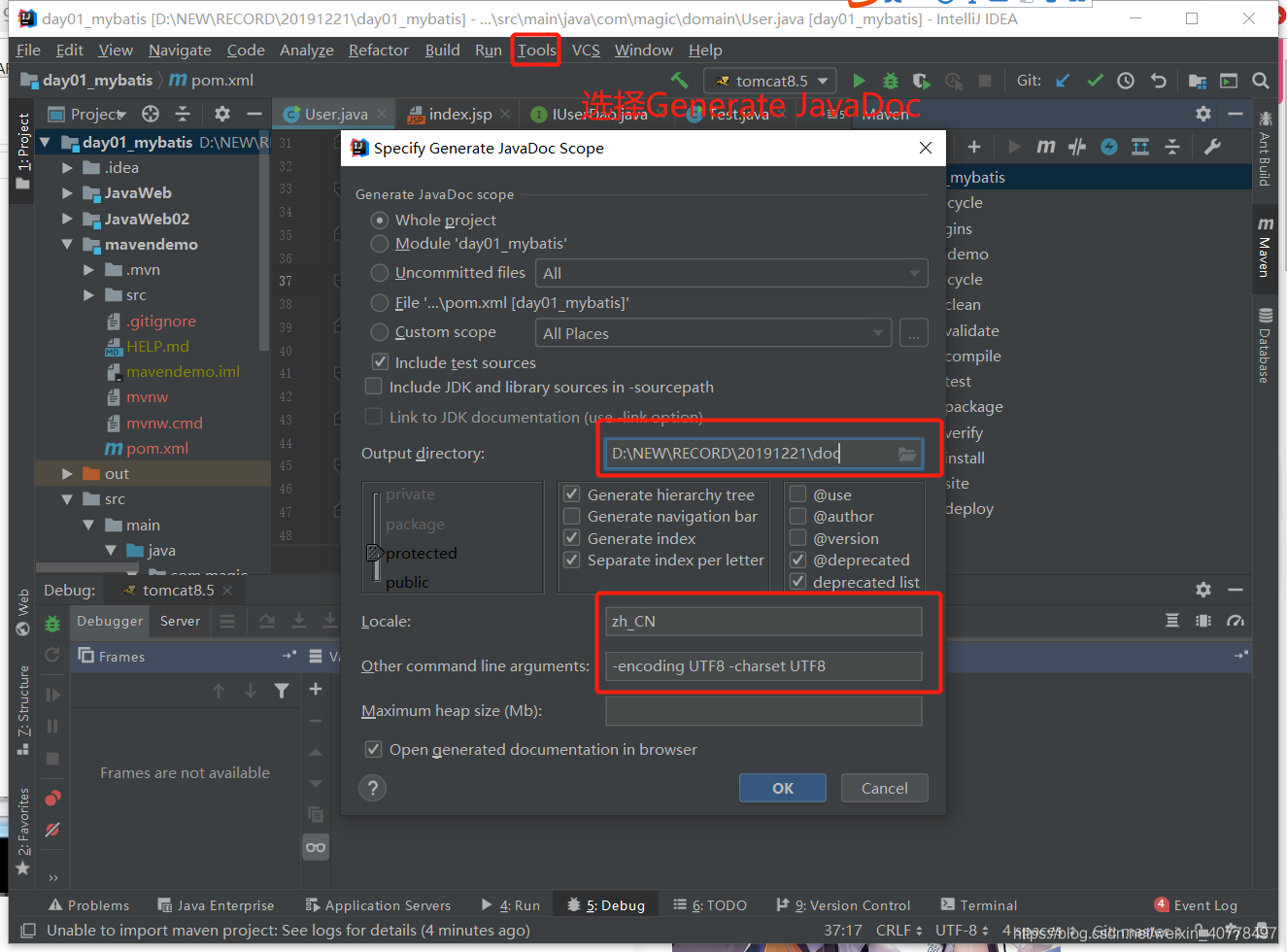Click the Maven add project plus icon
The image size is (1287, 952).
click(x=974, y=147)
